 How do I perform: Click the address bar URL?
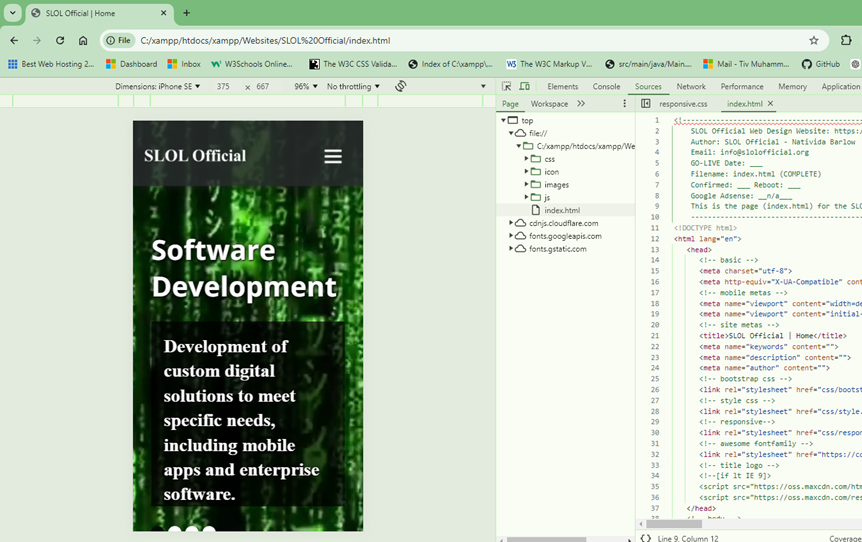click(265, 41)
